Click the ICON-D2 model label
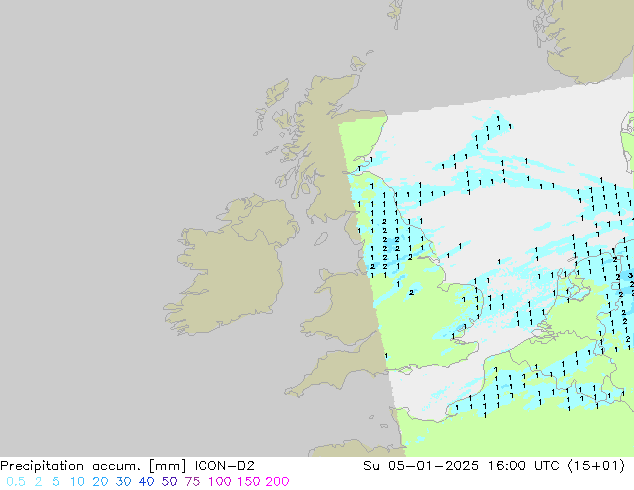The image size is (634, 490). pyautogui.click(x=224, y=466)
